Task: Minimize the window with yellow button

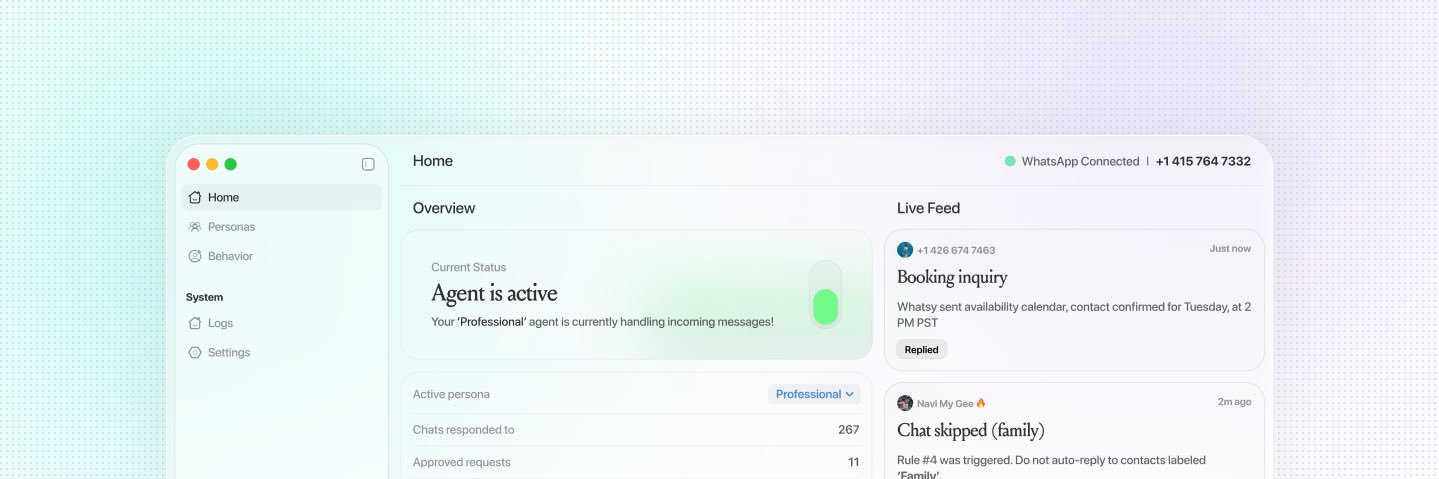Action: click(x=212, y=164)
